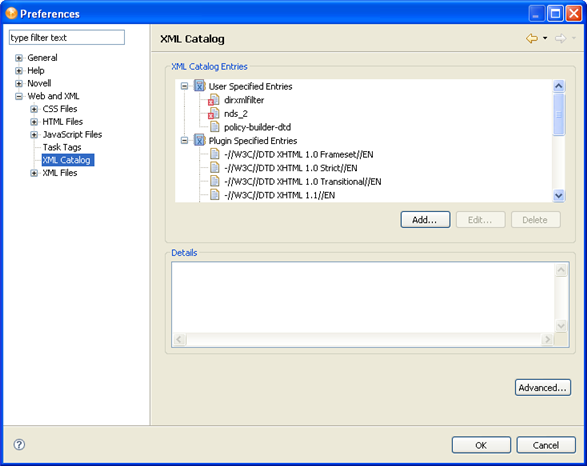Open the back history dropdown arrow

(x=545, y=38)
